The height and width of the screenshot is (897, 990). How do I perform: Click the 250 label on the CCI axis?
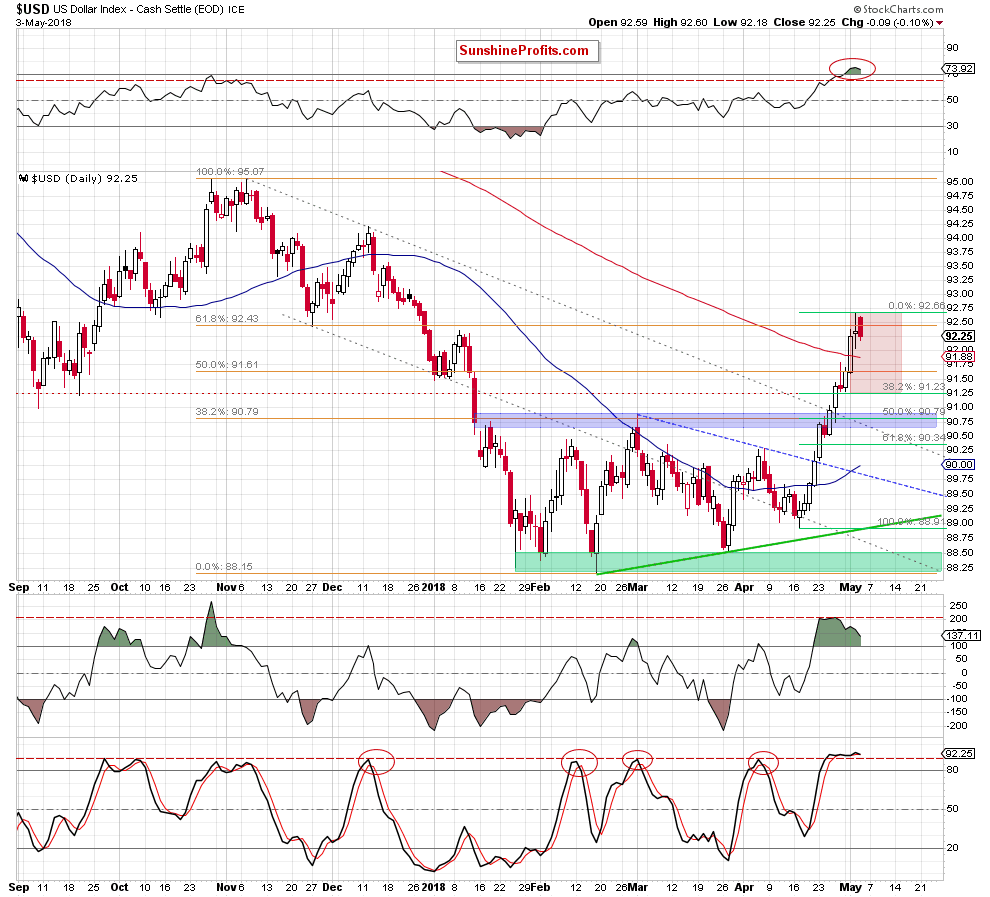959,606
